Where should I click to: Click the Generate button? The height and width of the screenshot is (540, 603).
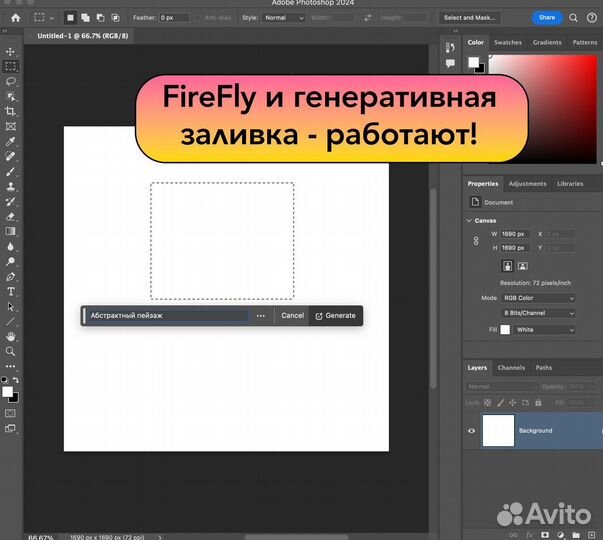[x=336, y=316]
